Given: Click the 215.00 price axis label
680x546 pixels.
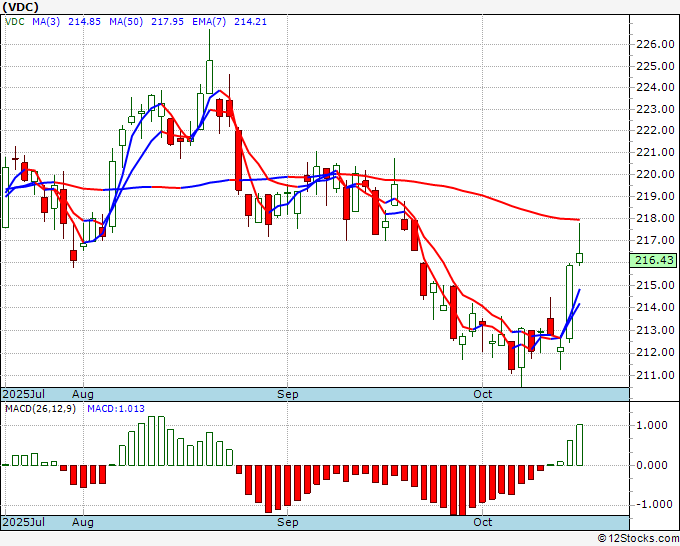Looking at the screenshot, I should coord(655,285).
